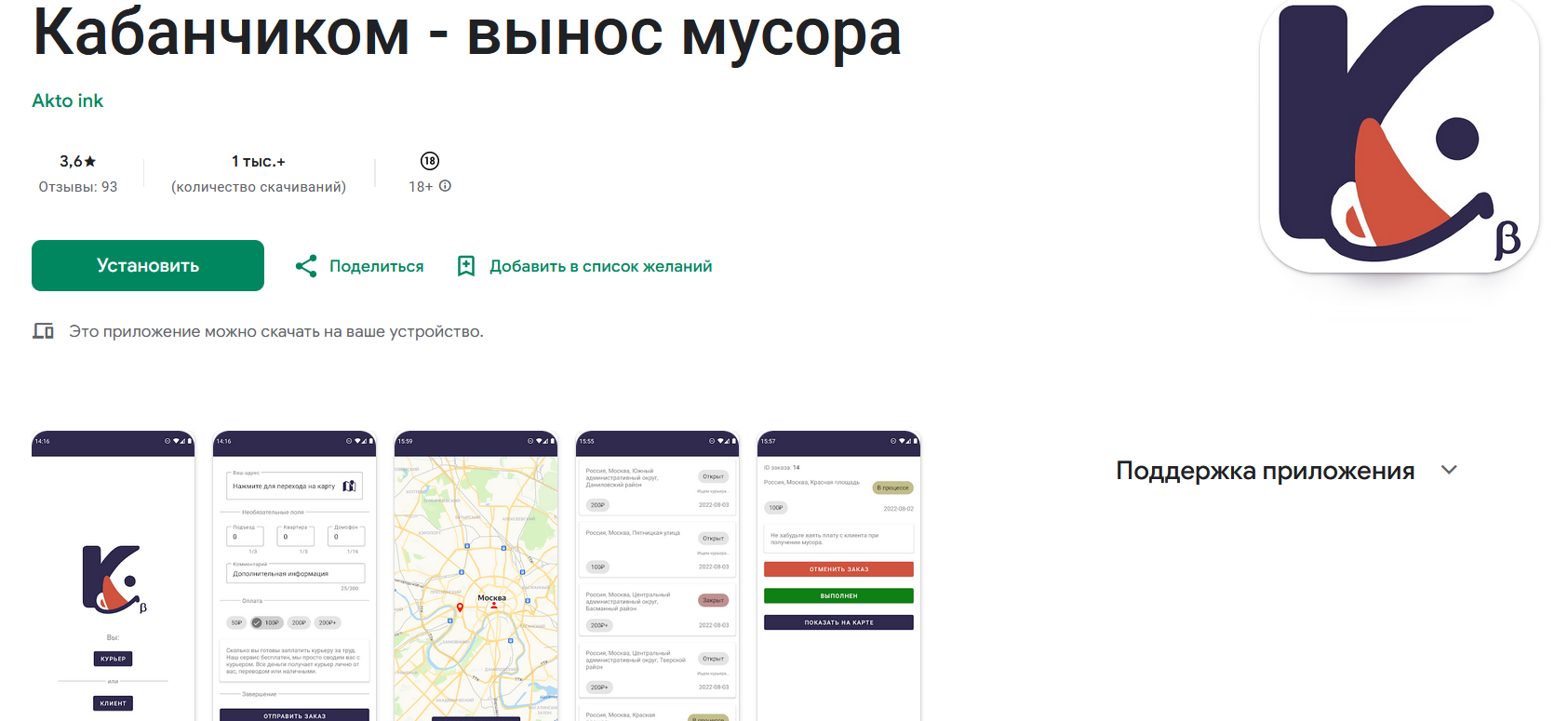Open the first screenshot with Курьер/Клиент choice
This screenshot has width=1568, height=721.
[114, 576]
